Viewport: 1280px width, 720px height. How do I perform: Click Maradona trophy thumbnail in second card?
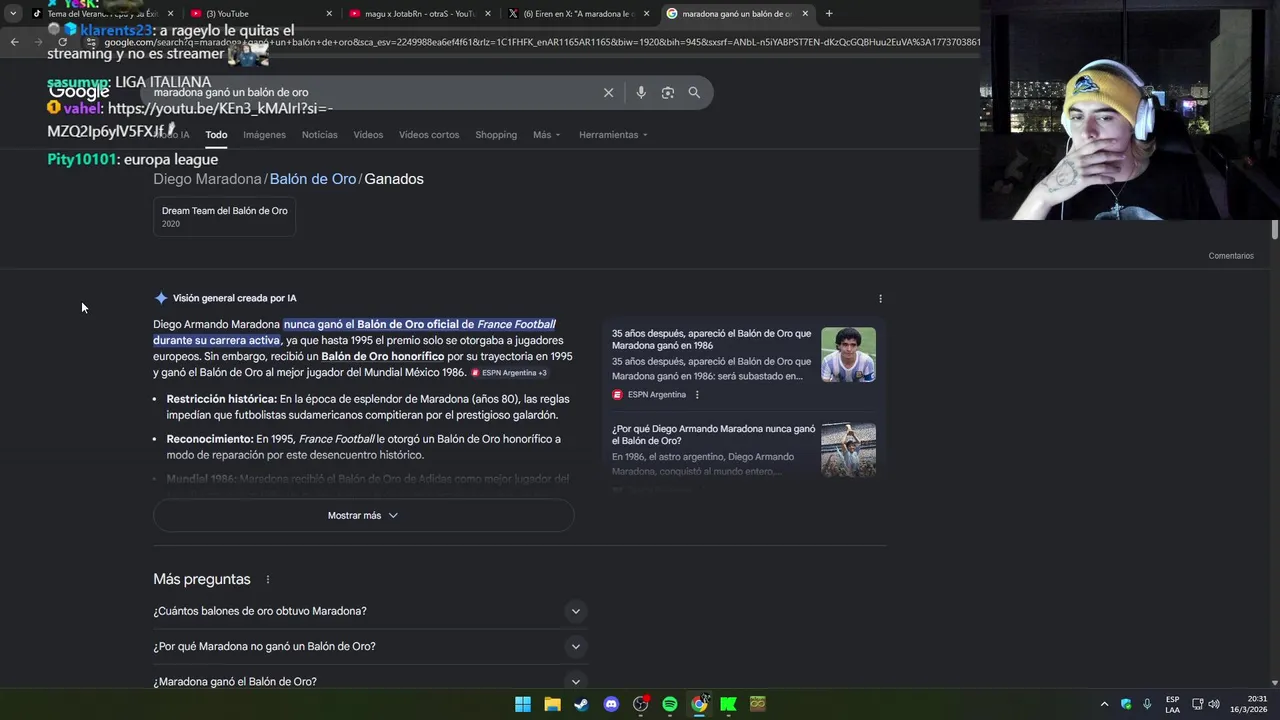848,450
